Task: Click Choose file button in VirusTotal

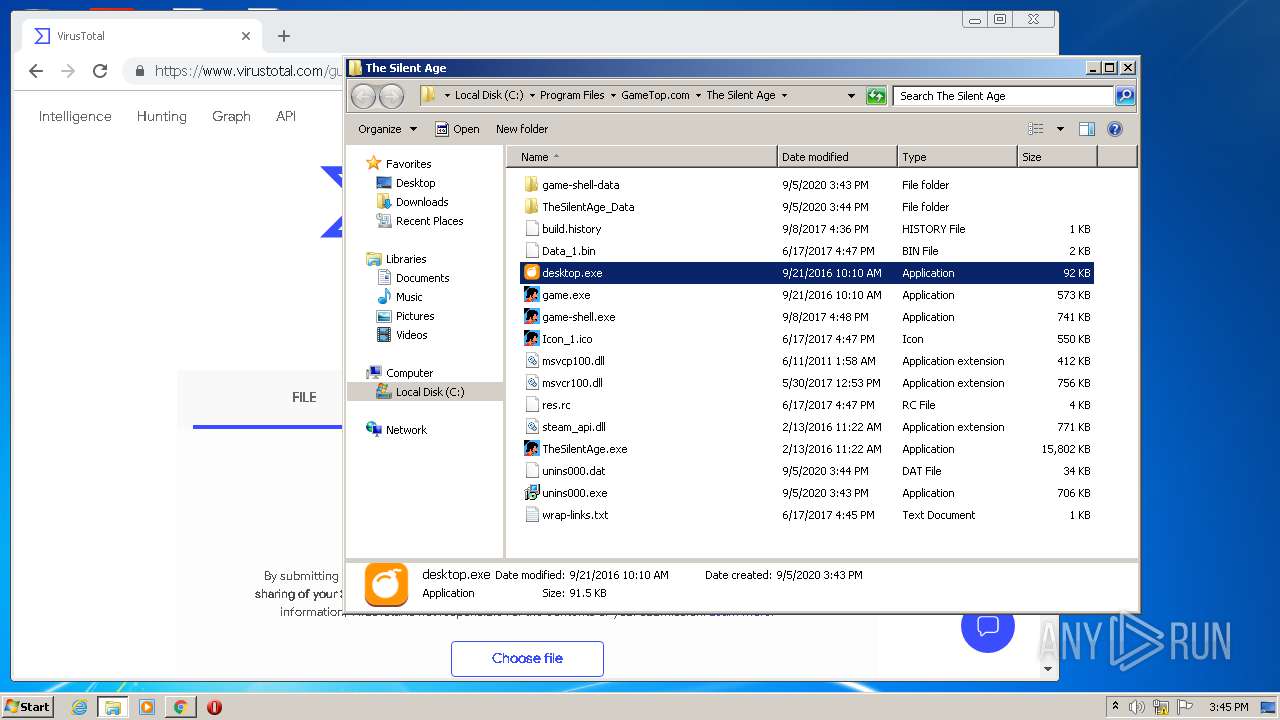Action: (527, 658)
